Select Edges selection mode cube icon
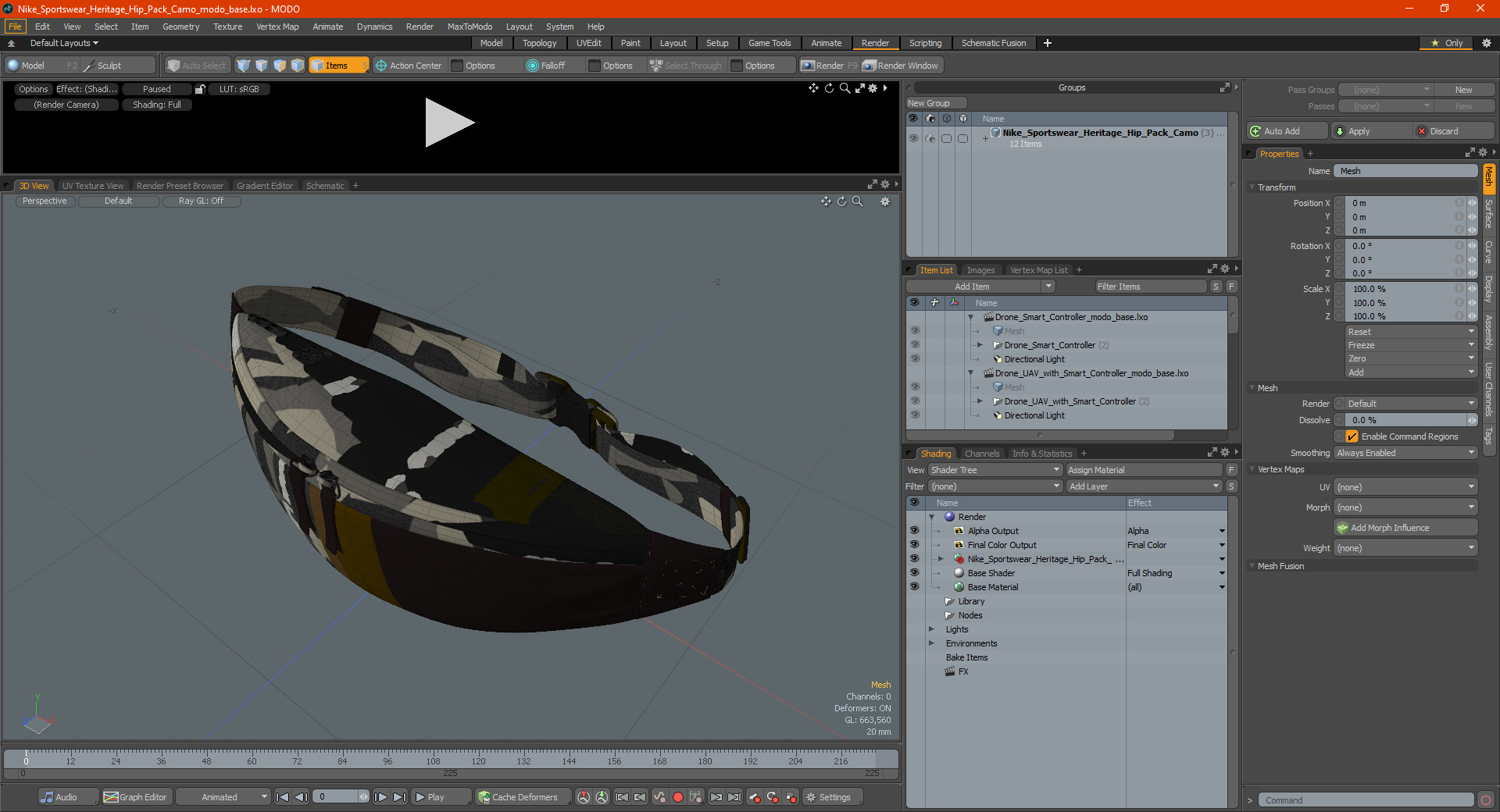1500x812 pixels. tap(262, 66)
